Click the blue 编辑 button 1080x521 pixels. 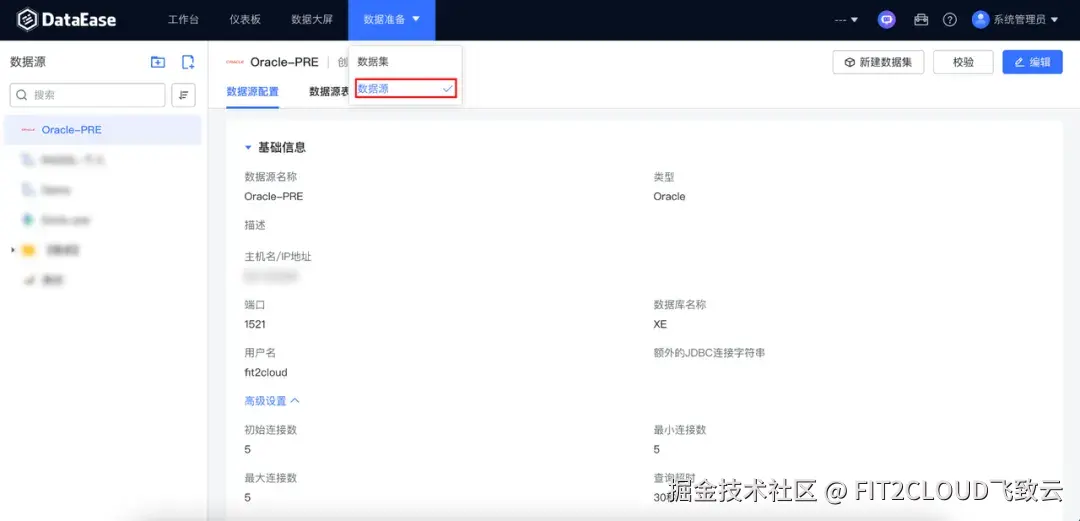click(x=1032, y=62)
